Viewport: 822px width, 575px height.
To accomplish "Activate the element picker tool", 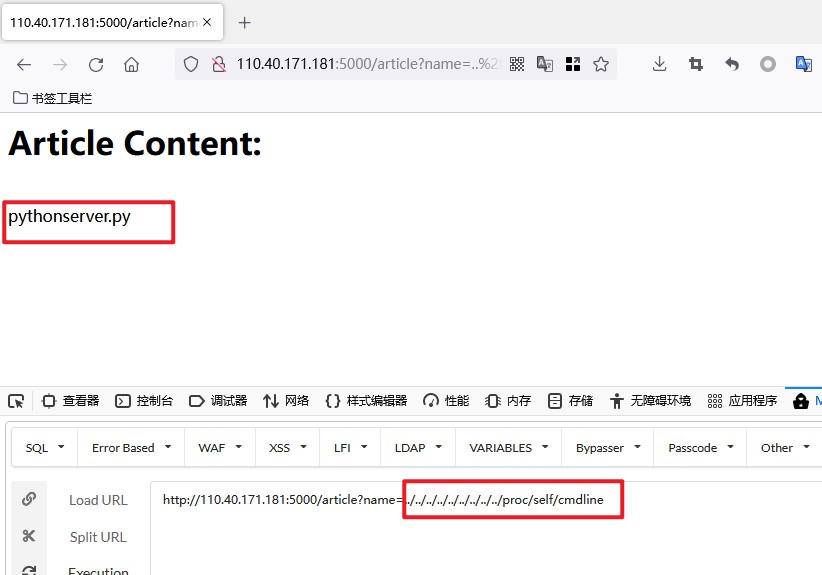I will coord(16,401).
